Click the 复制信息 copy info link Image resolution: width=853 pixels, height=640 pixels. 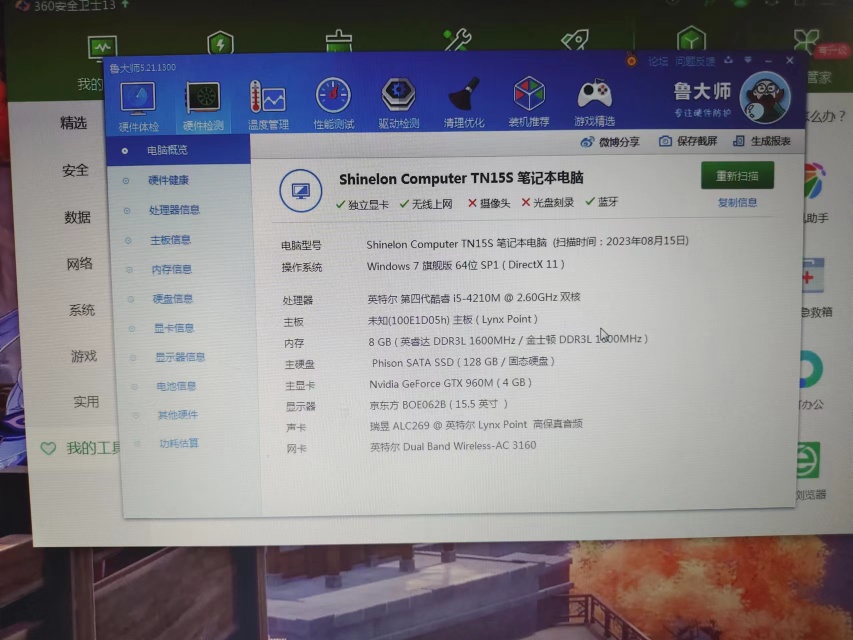click(737, 202)
